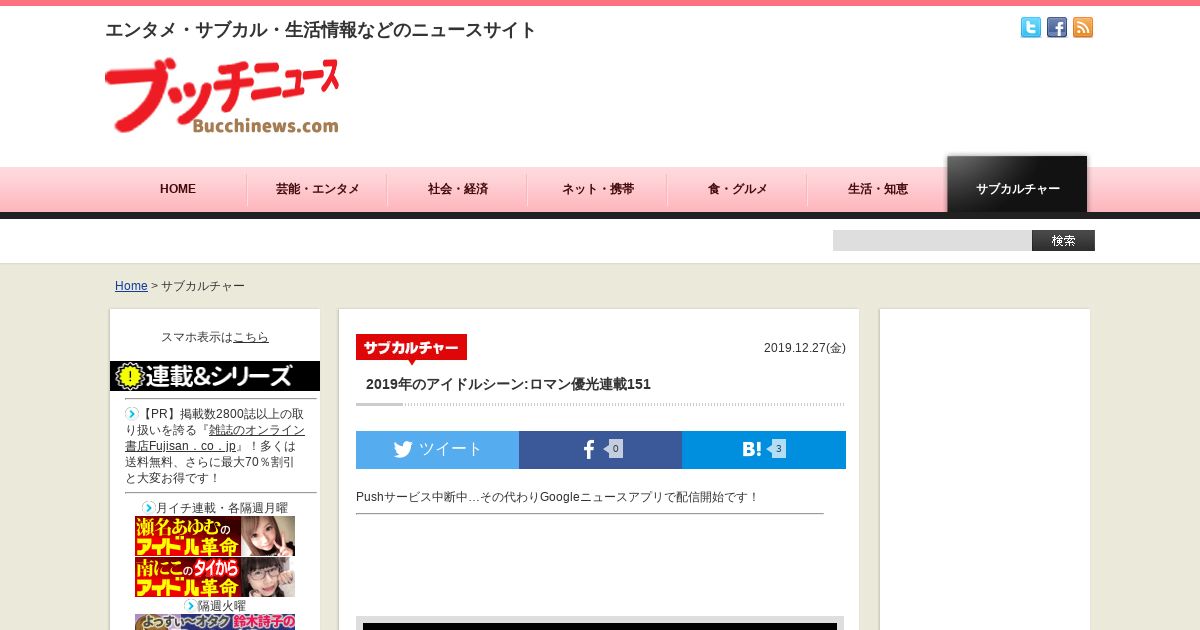Click the PR arrow bullet icon
This screenshot has width=1200, height=630.
pos(131,413)
